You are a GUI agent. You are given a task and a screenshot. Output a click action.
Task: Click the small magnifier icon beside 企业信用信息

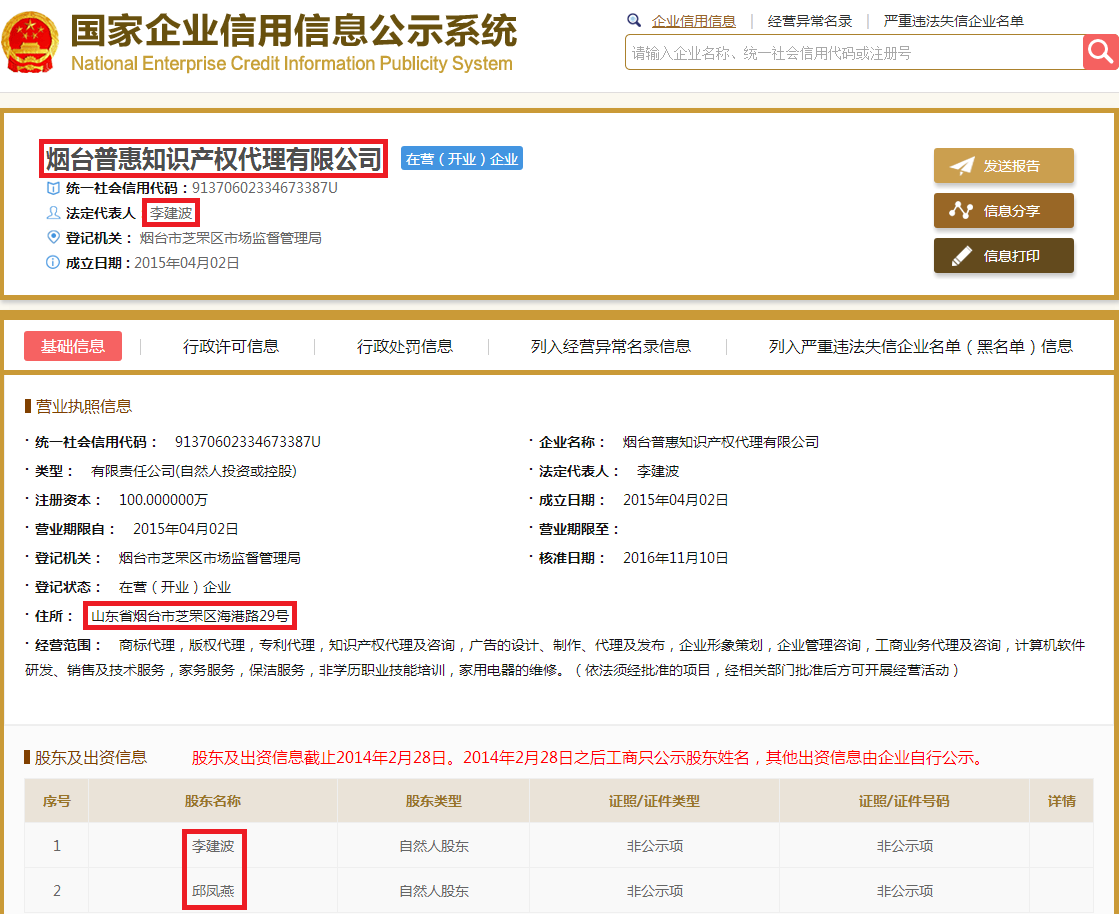[x=634, y=21]
